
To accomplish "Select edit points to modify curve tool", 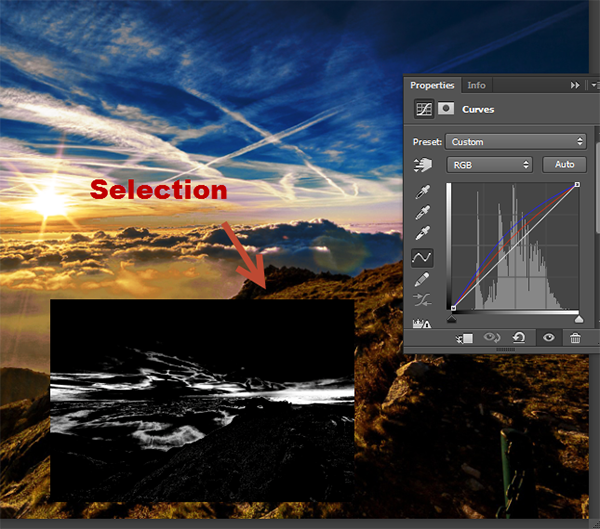I will 423,257.
